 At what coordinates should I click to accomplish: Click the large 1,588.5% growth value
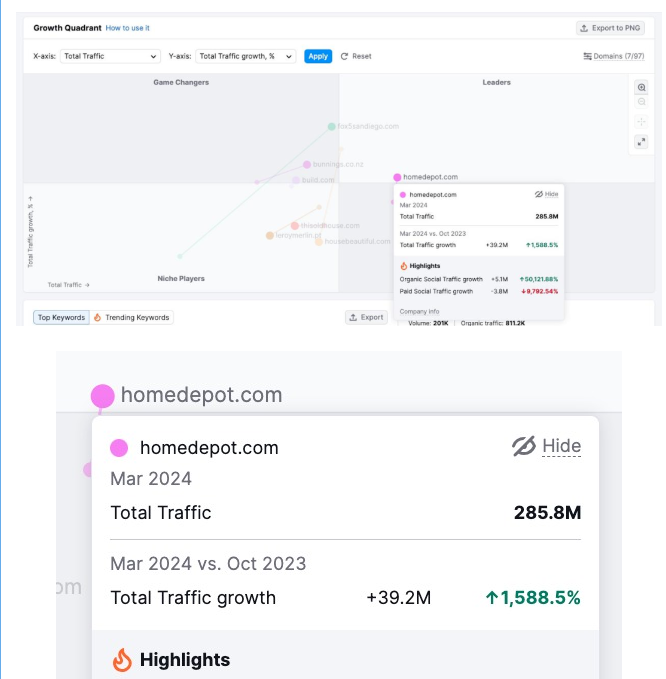click(533, 598)
